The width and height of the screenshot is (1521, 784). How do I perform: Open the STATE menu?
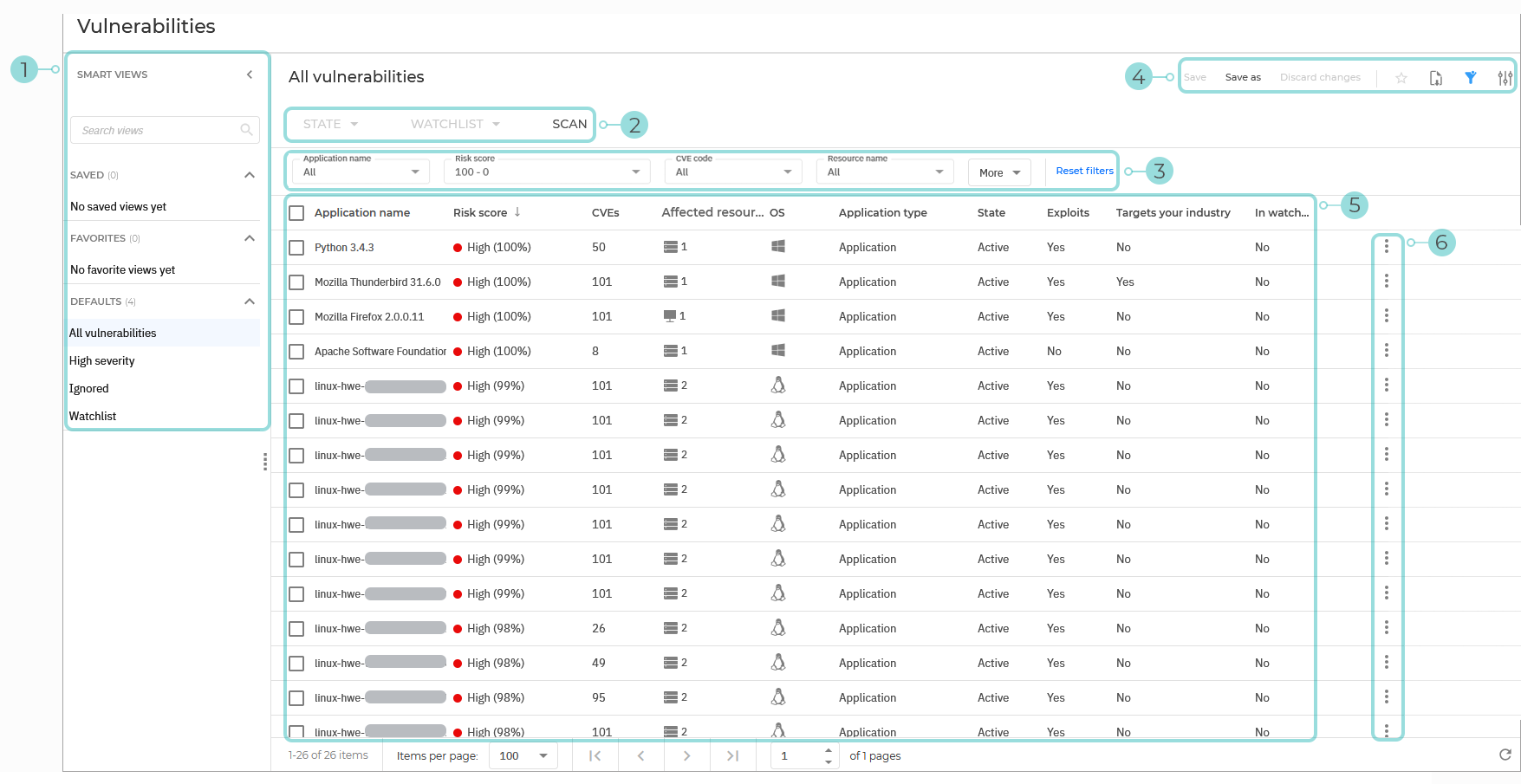330,124
